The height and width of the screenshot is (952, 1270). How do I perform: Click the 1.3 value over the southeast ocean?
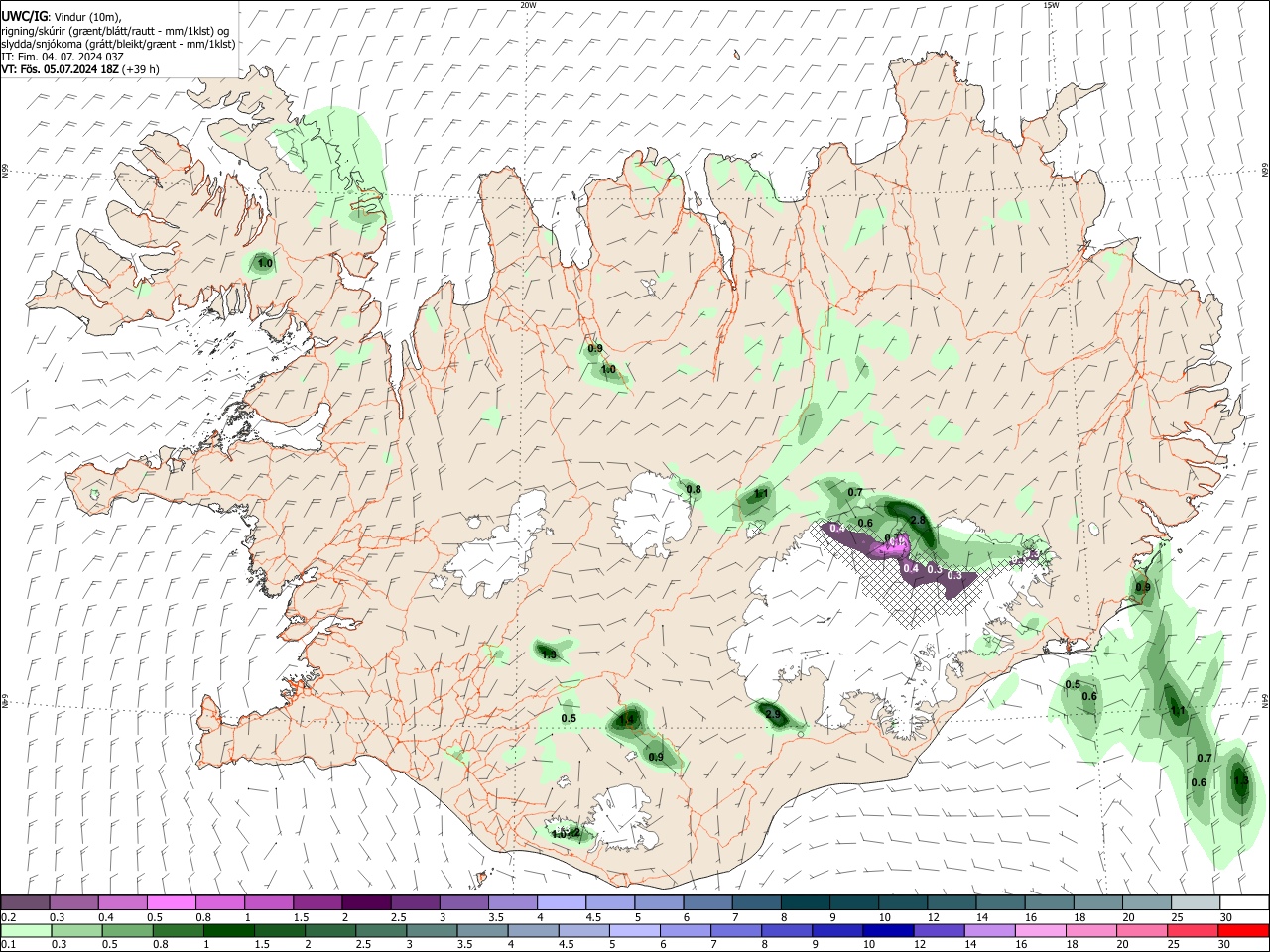(x=1240, y=780)
